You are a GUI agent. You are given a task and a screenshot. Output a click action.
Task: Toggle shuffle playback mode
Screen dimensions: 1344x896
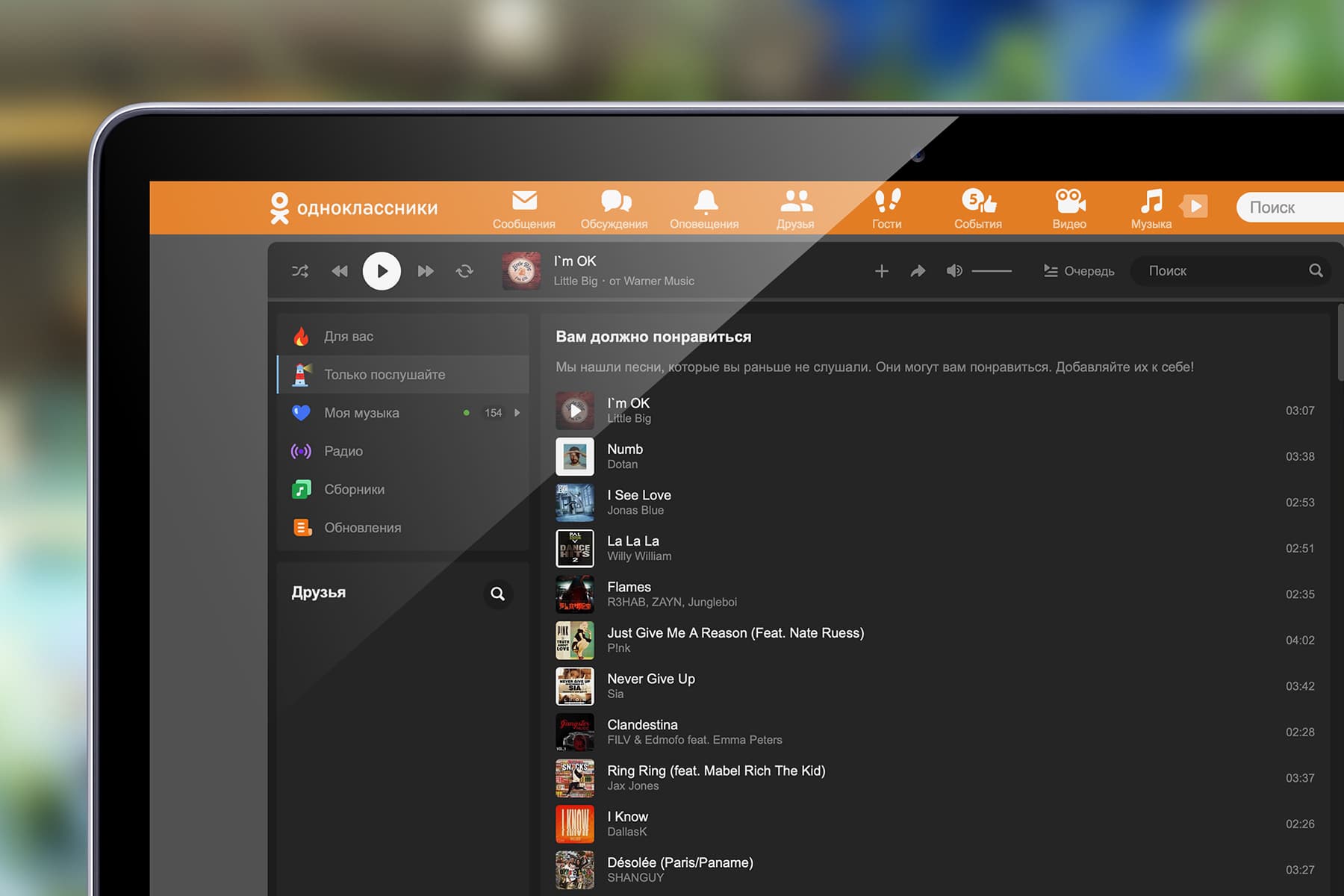point(299,271)
